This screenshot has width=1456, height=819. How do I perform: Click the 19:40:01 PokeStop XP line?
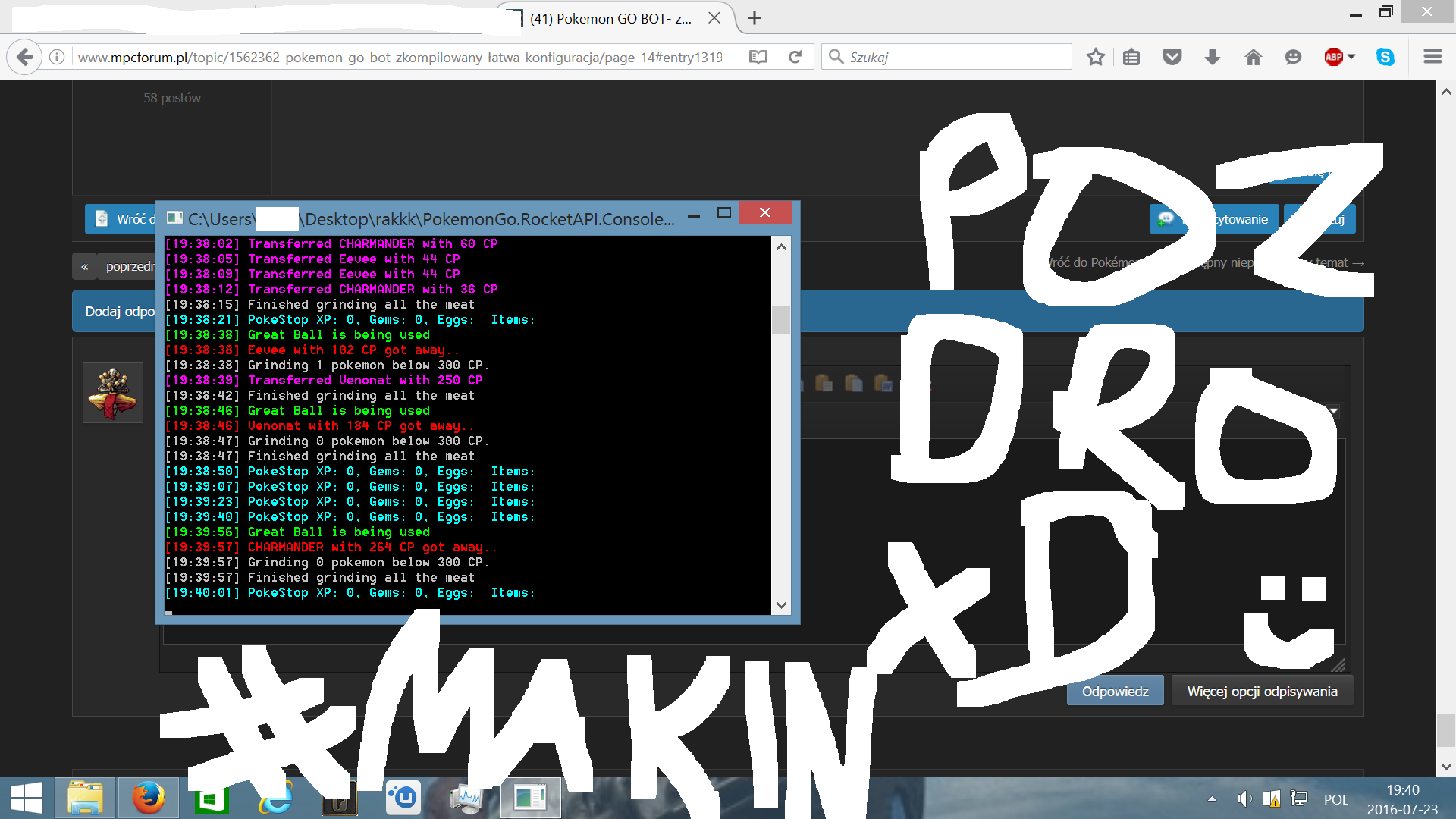tap(350, 592)
